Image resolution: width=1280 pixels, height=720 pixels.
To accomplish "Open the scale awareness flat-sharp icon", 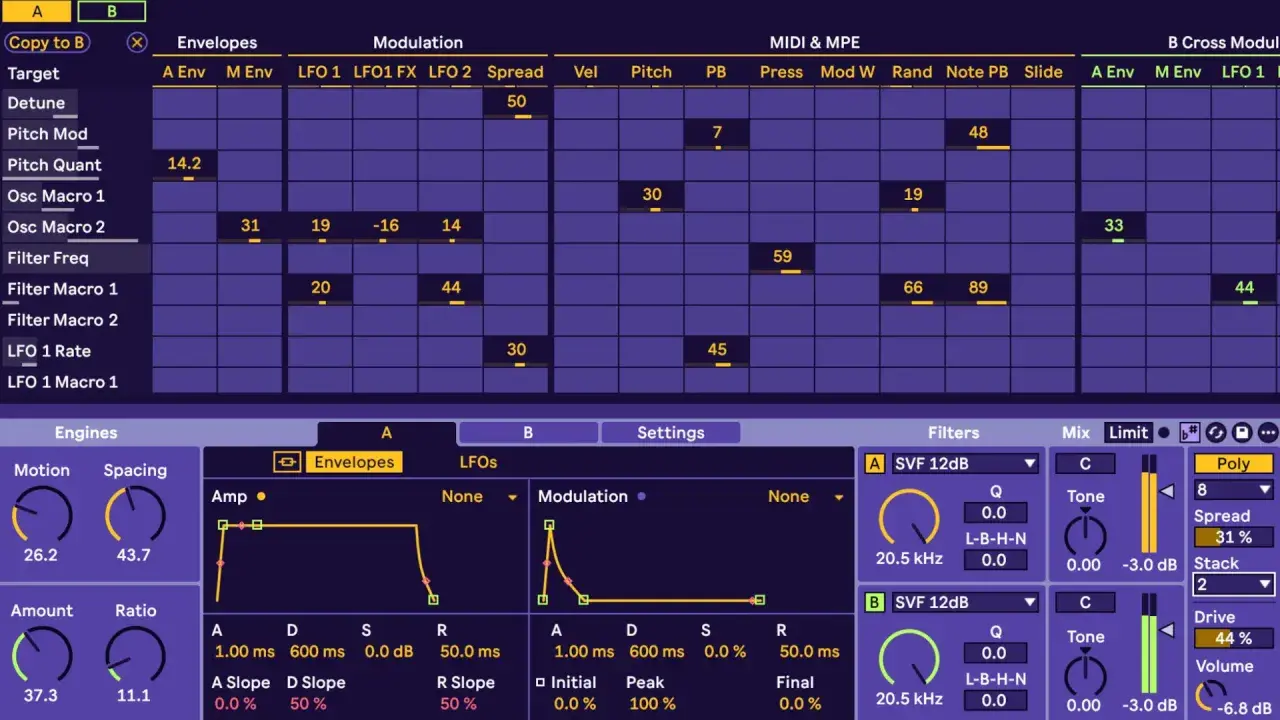I will click(1189, 432).
